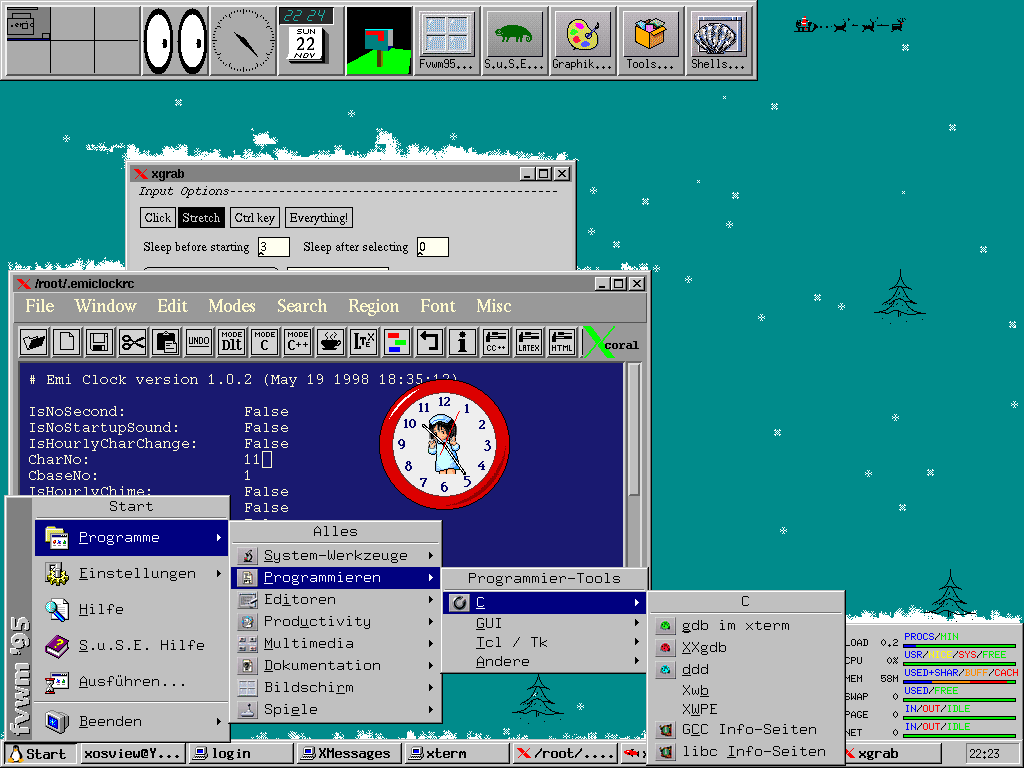The image size is (1024, 768).
Task: Click the info 'i' toolbar icon
Action: click(462, 342)
